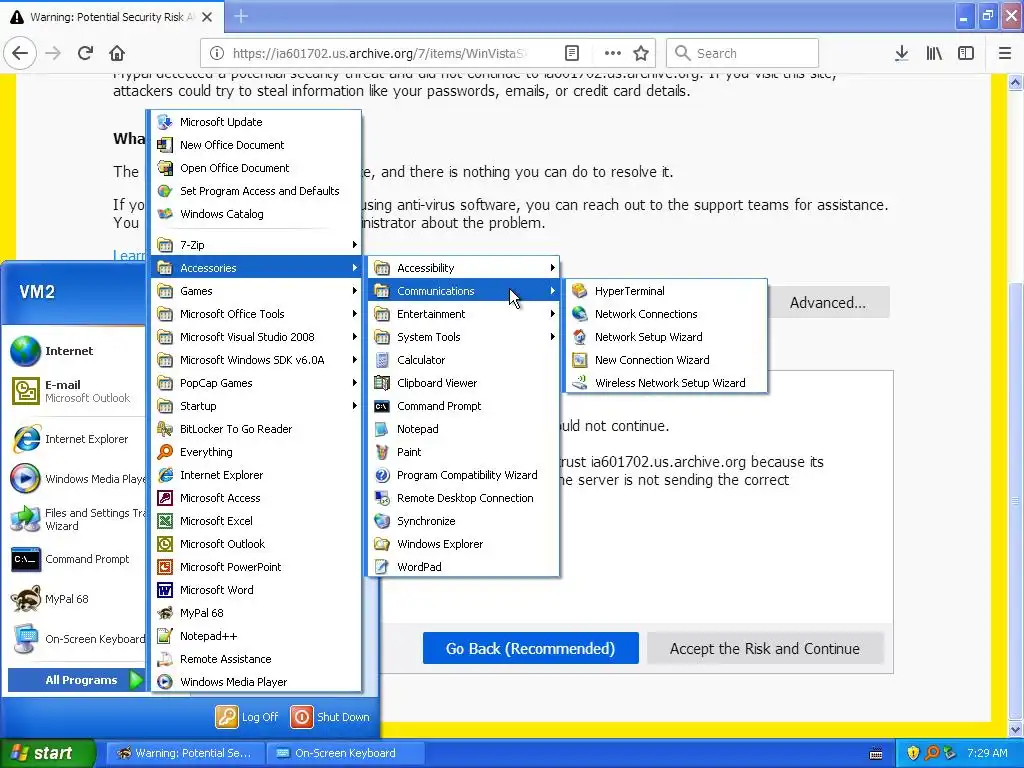The width and height of the screenshot is (1024, 768).
Task: Open BitLocker To Go Reader
Action: coord(256,429)
